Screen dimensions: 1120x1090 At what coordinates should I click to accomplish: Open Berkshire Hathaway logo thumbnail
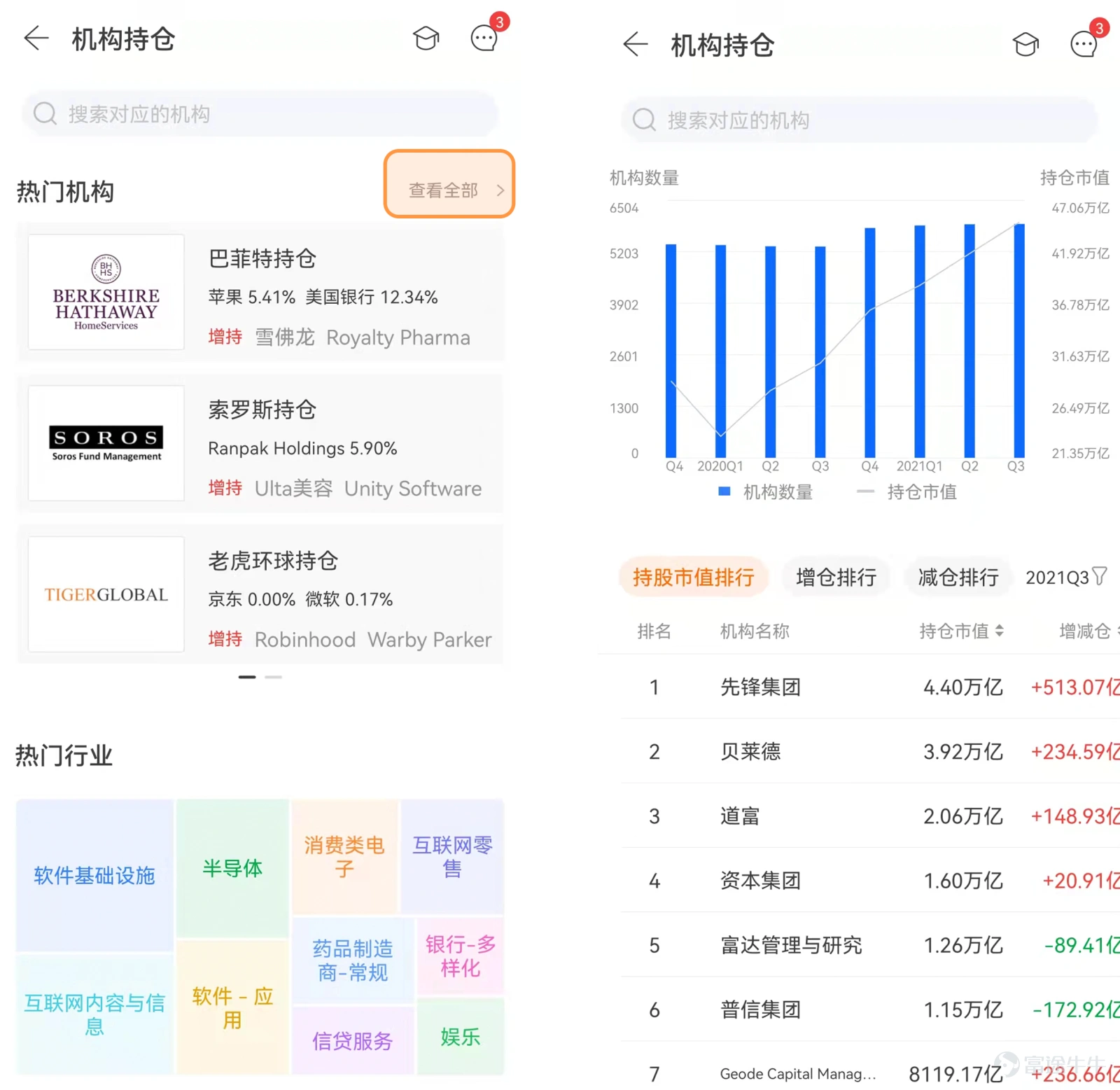point(106,292)
